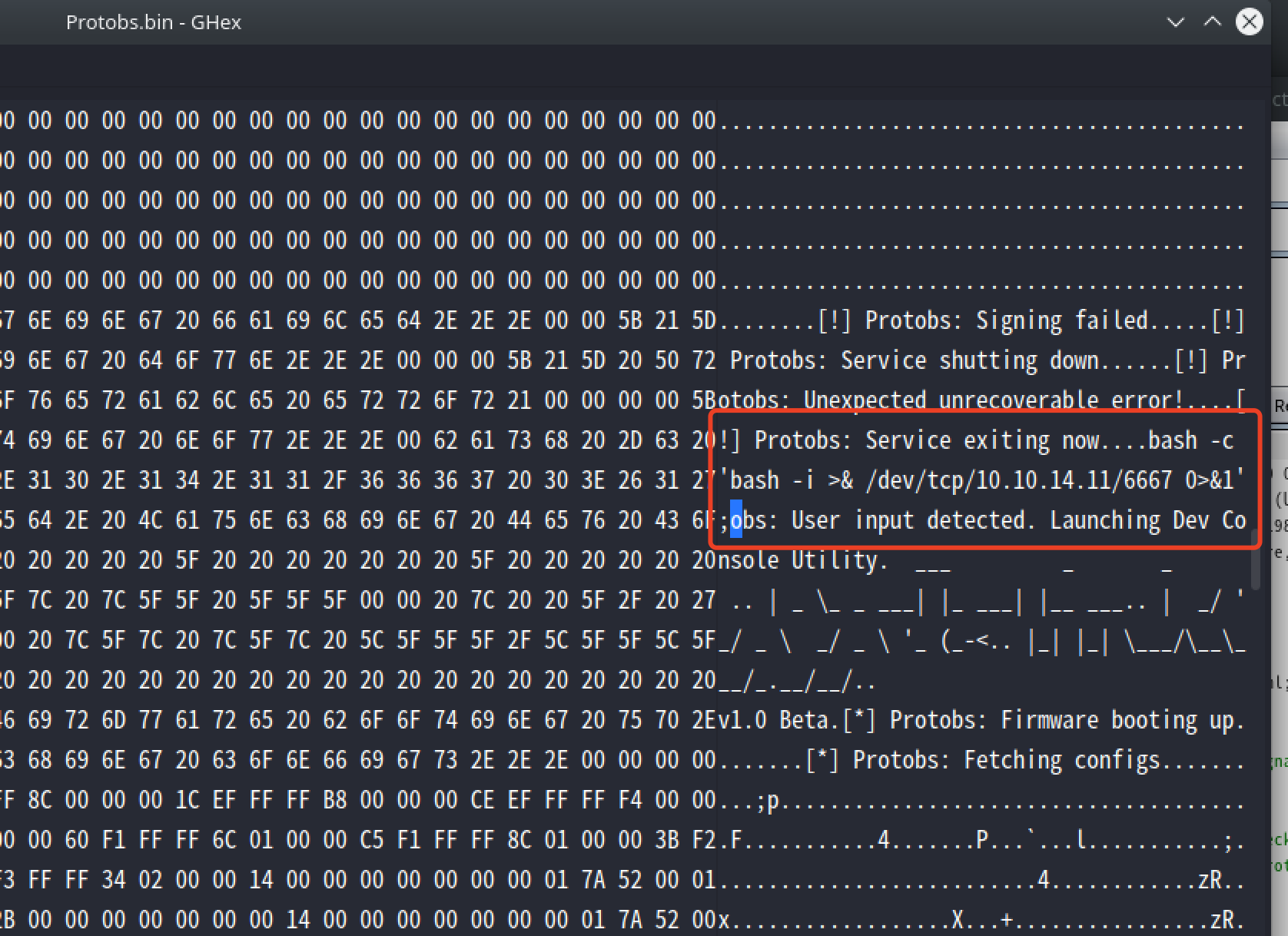This screenshot has height=936, width=1288.
Task: Select the highlighted 'o' in 'obs: User input detected'
Action: 735,520
